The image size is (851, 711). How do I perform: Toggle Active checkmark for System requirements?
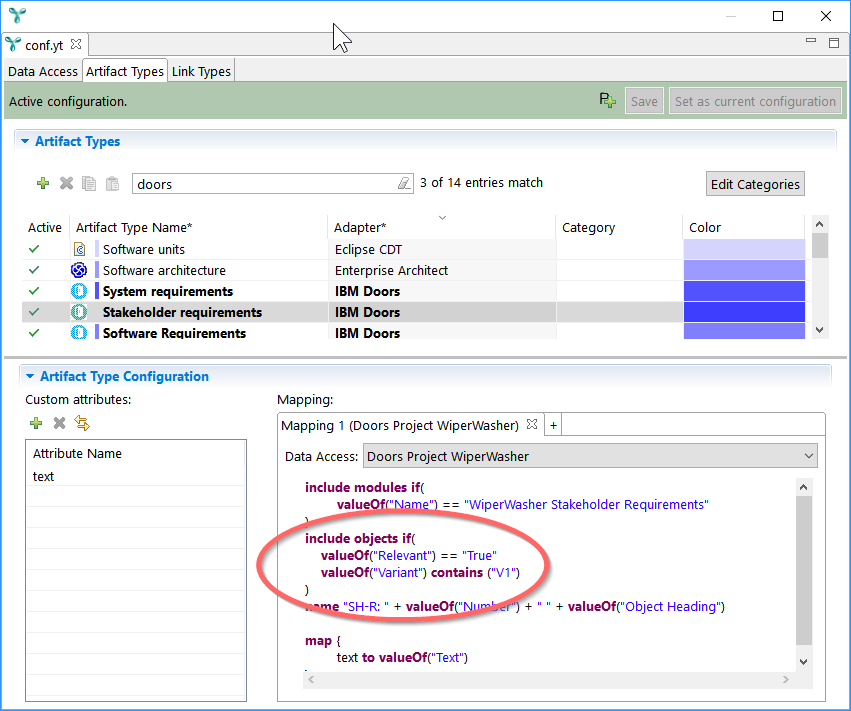coord(34,291)
